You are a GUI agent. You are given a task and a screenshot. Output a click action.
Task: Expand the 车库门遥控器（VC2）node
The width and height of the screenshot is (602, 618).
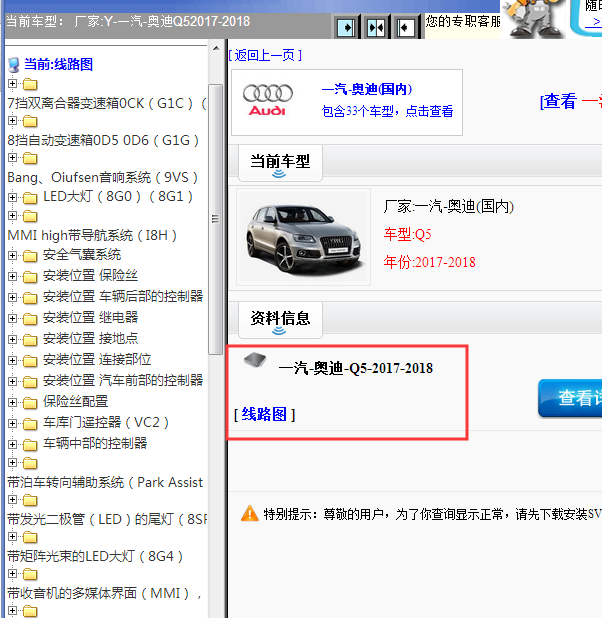(13, 423)
